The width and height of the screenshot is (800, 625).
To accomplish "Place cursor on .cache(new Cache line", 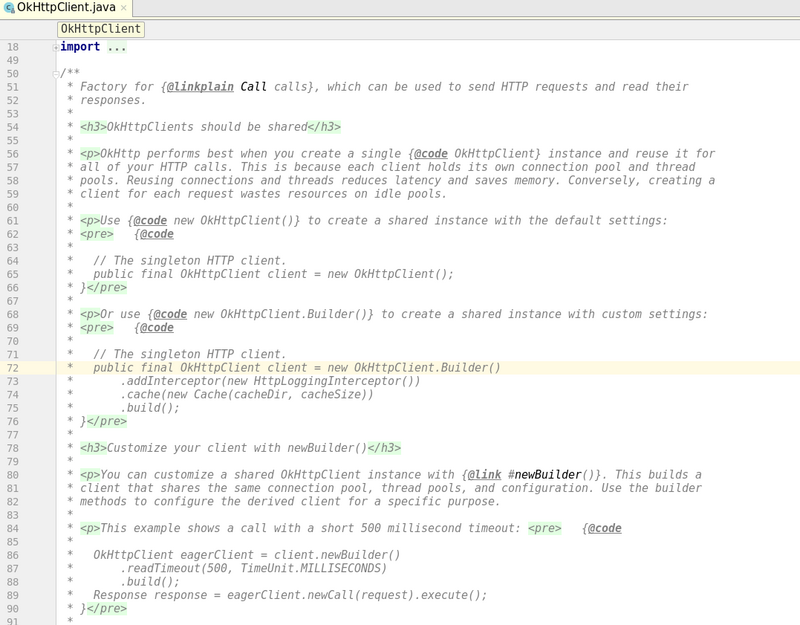I will (x=246, y=395).
